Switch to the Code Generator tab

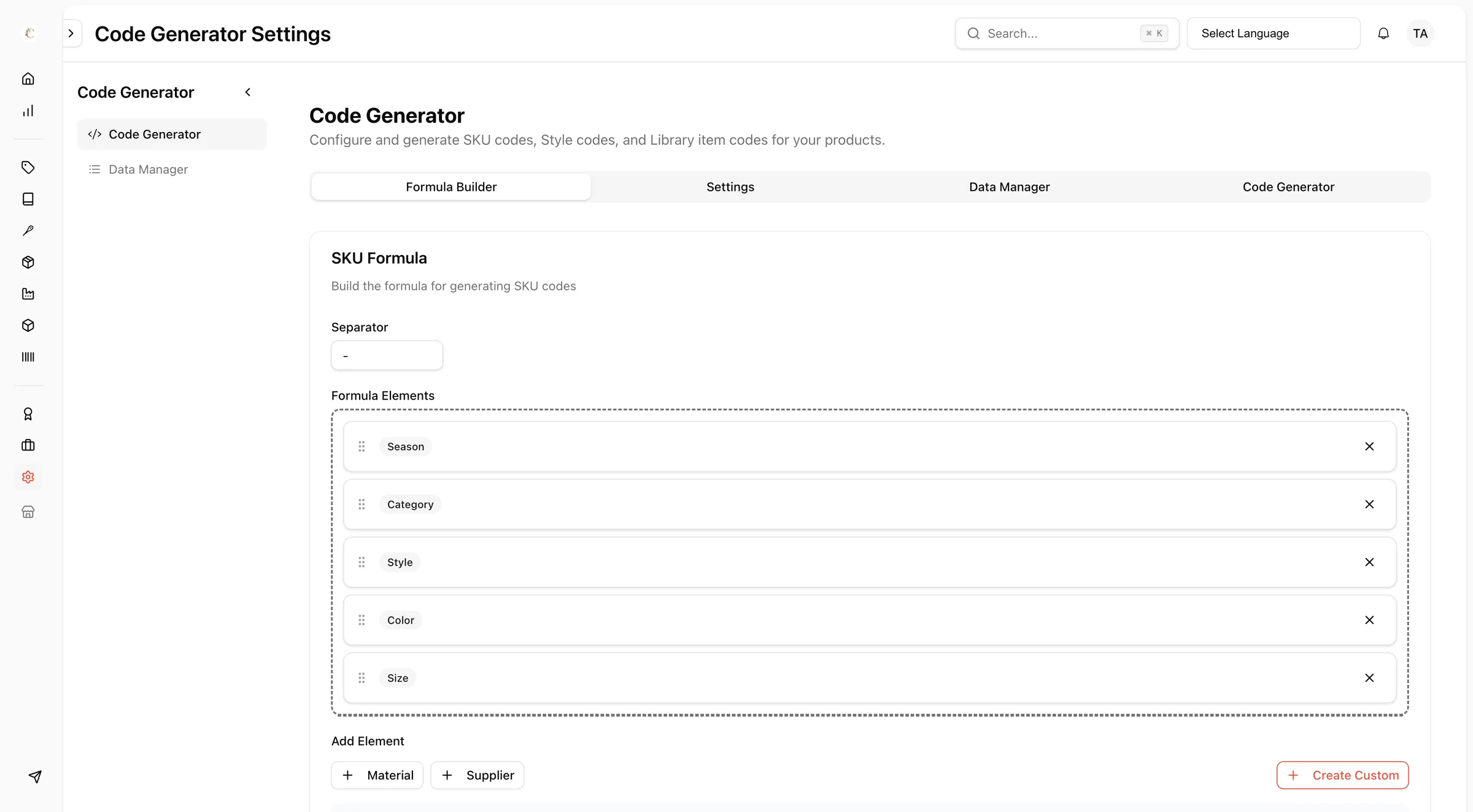[1289, 187]
